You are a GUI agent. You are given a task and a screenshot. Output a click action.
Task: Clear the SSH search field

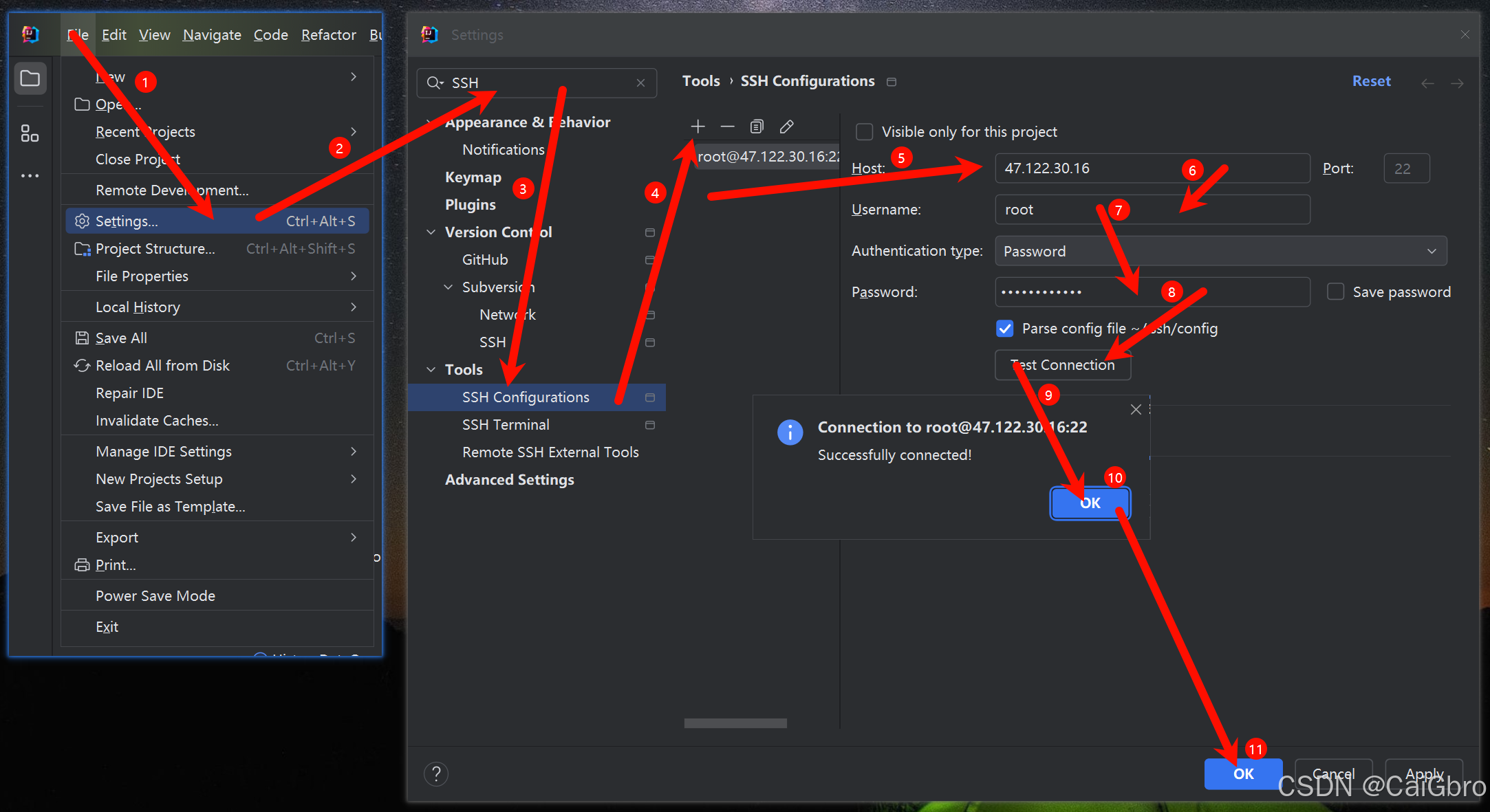[x=640, y=83]
